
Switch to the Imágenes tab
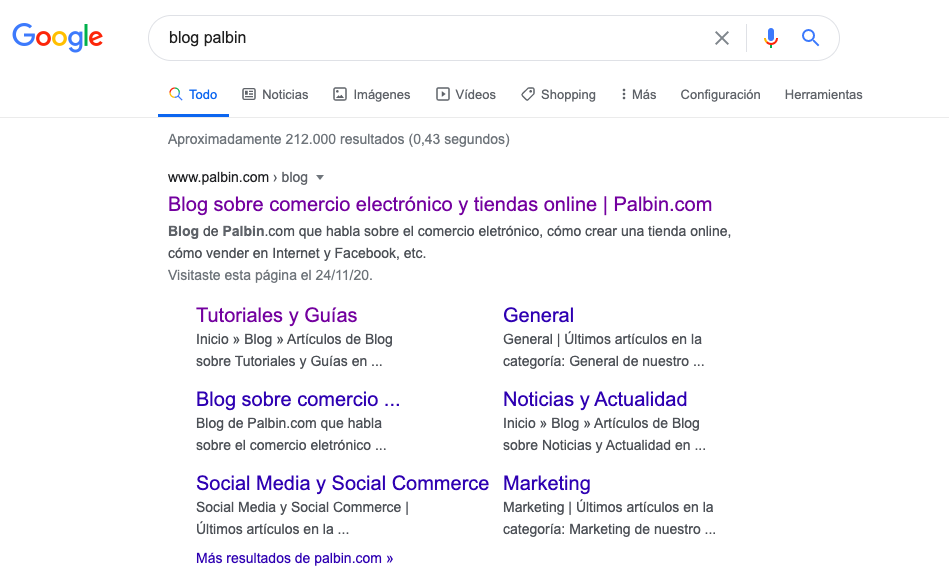pyautogui.click(x=371, y=95)
